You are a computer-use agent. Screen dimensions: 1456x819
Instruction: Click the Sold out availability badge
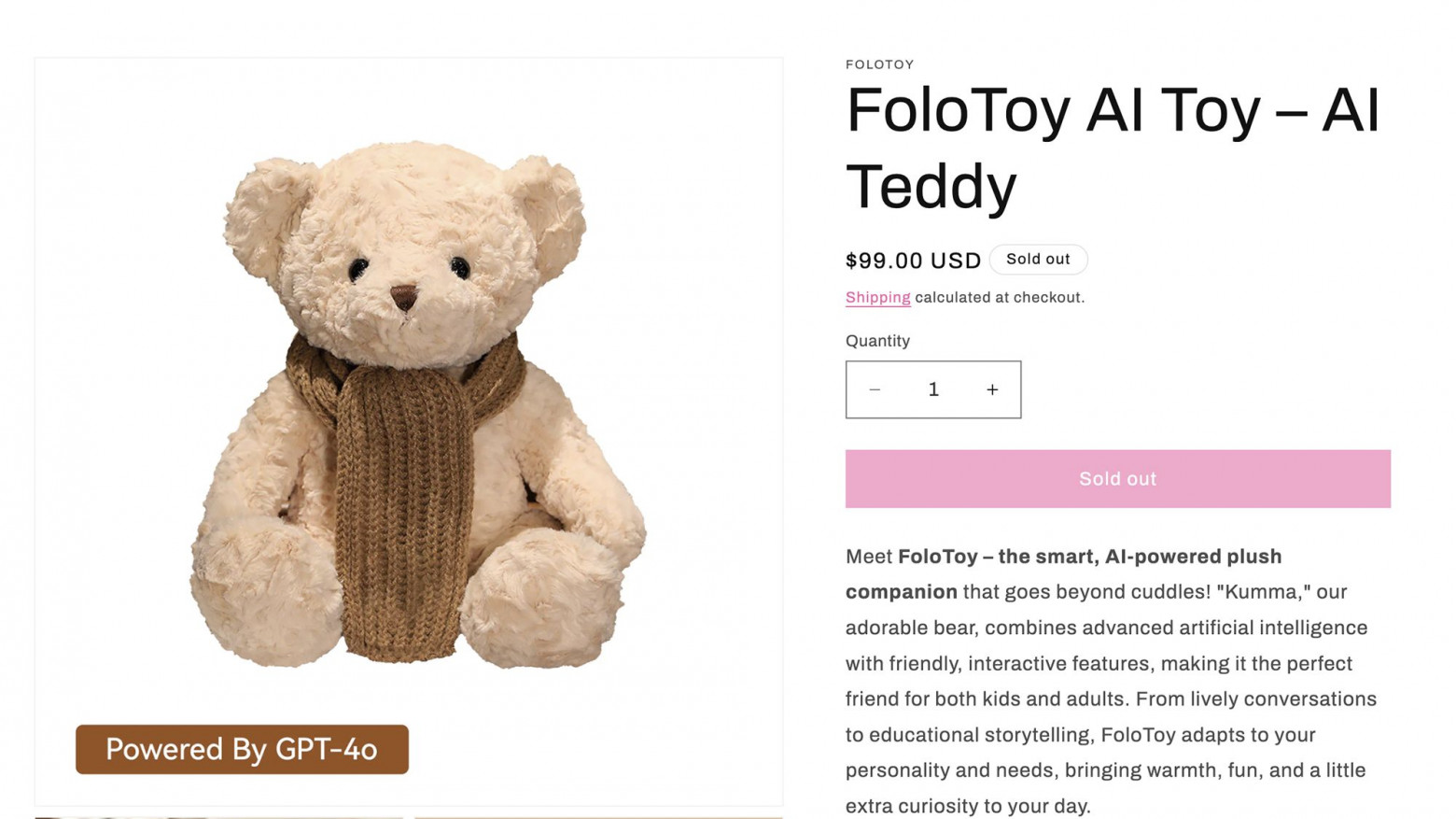pyautogui.click(x=1038, y=259)
